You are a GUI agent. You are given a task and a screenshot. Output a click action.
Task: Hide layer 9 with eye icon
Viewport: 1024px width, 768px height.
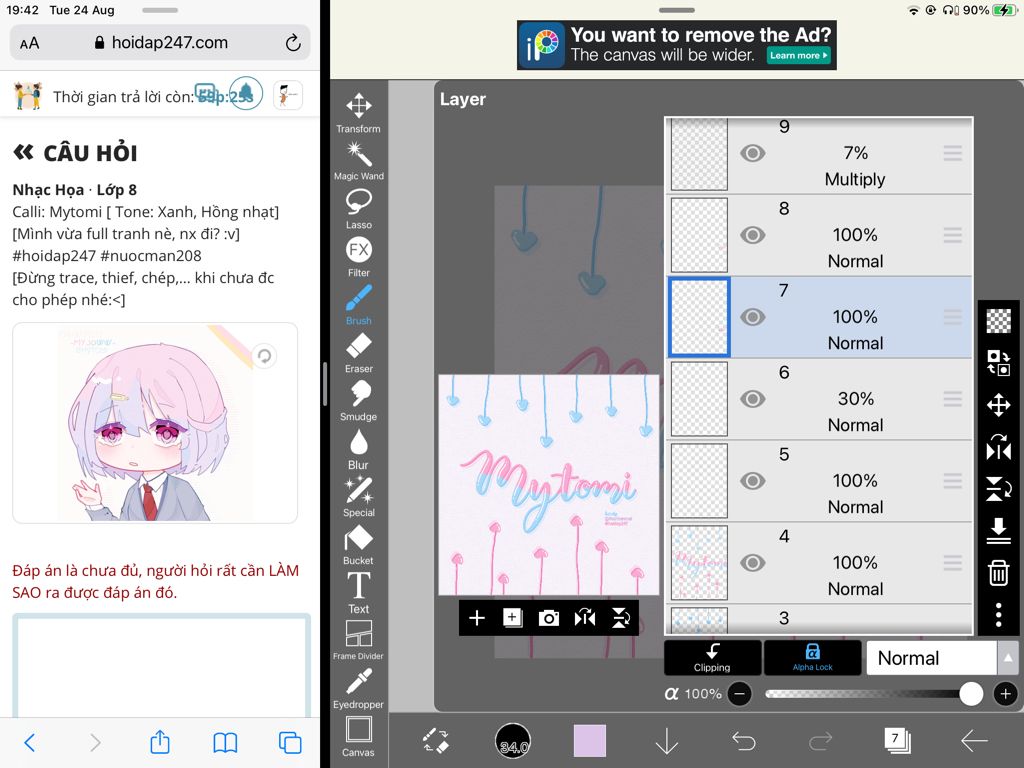point(752,153)
